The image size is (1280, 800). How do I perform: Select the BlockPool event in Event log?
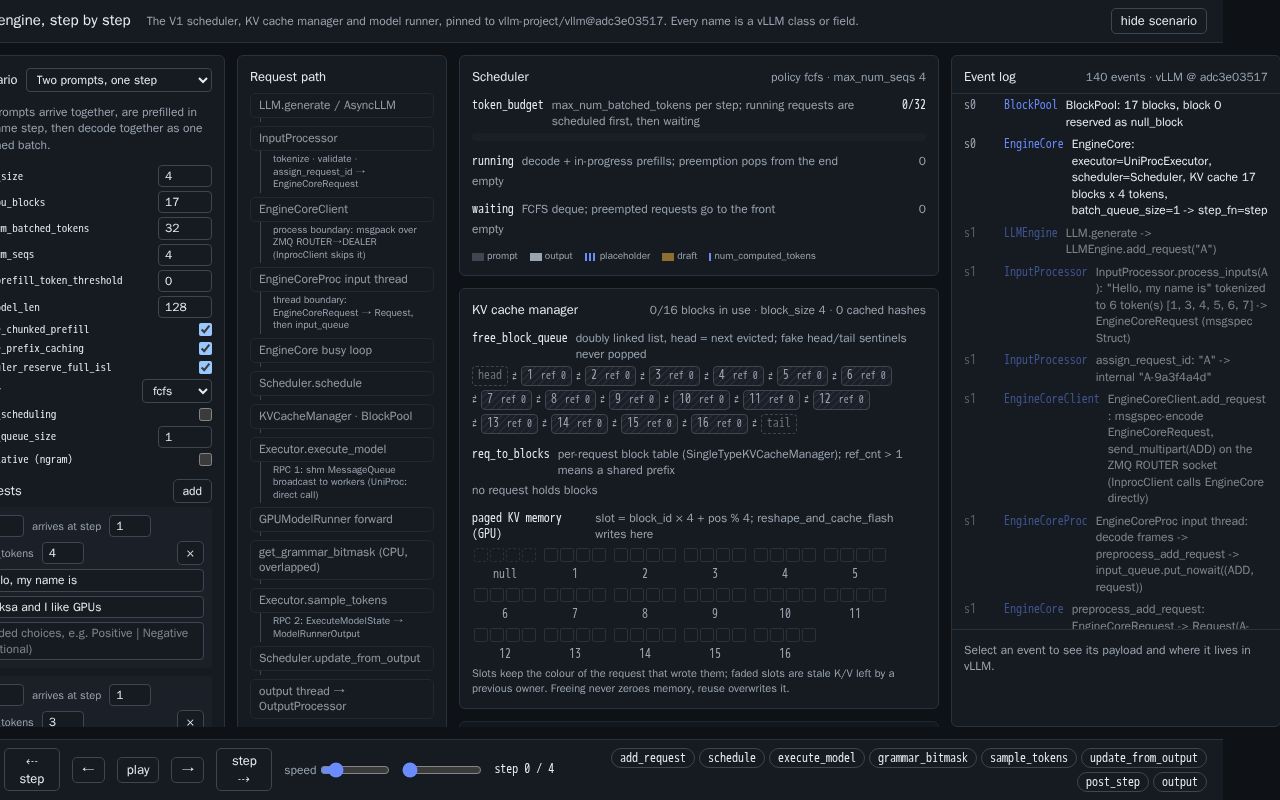coord(1116,113)
